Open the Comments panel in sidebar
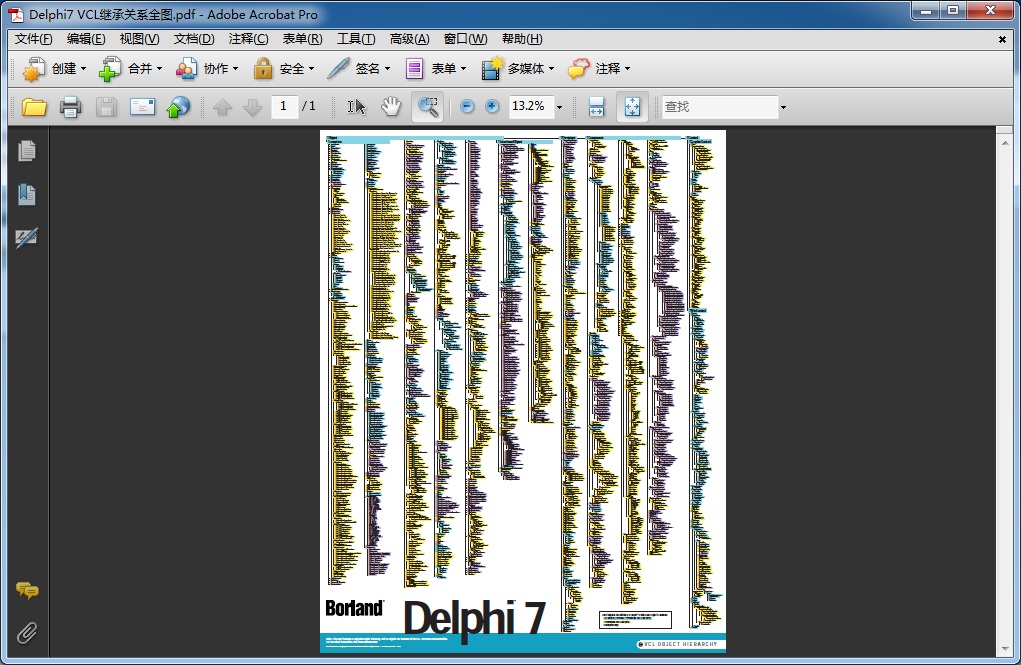Screen dimensions: 1021x665 (27, 591)
